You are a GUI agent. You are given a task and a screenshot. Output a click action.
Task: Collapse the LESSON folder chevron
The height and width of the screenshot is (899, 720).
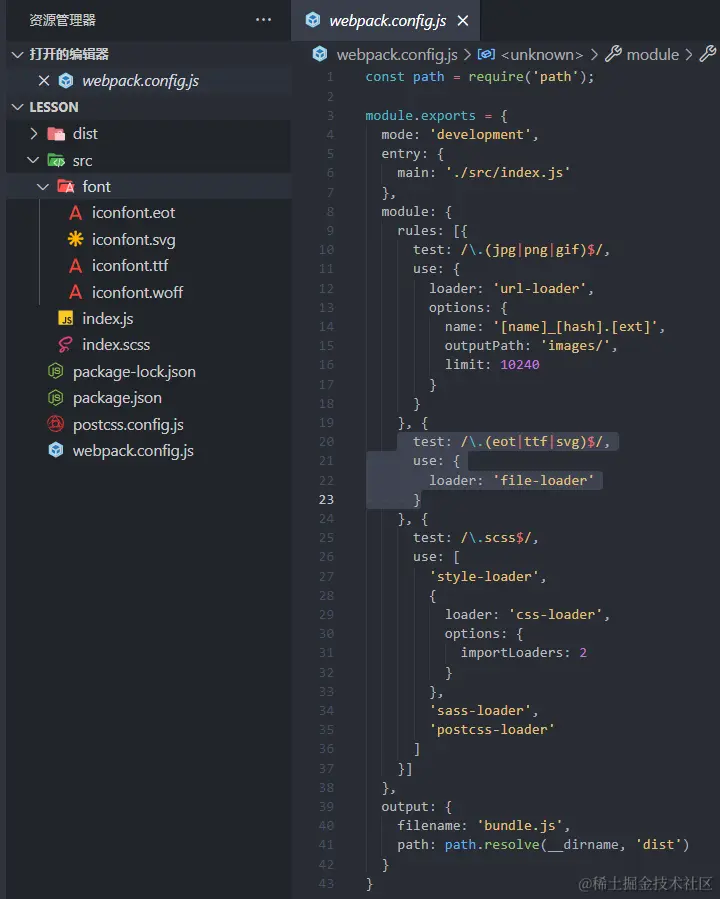coord(18,107)
